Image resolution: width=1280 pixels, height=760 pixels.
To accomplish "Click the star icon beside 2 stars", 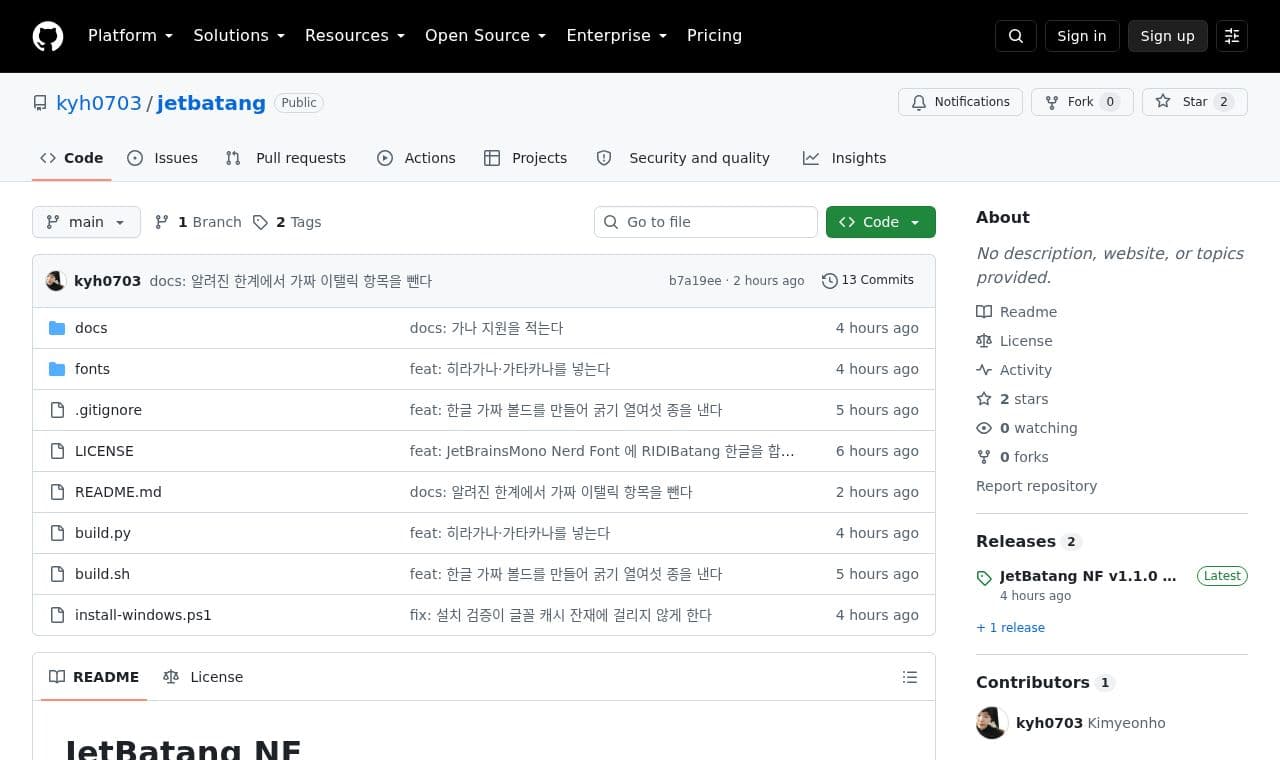I will [984, 399].
